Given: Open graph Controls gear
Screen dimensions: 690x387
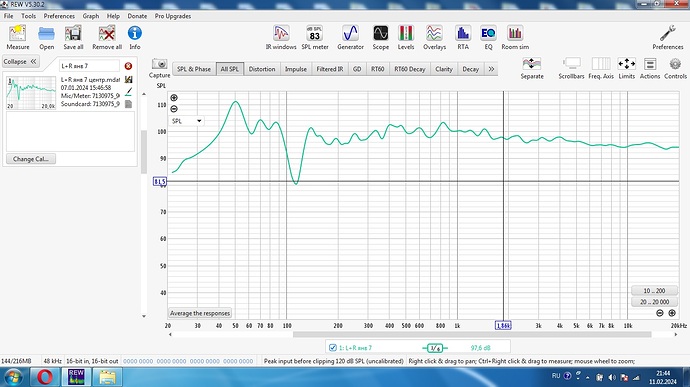Looking at the screenshot, I should 675,68.
